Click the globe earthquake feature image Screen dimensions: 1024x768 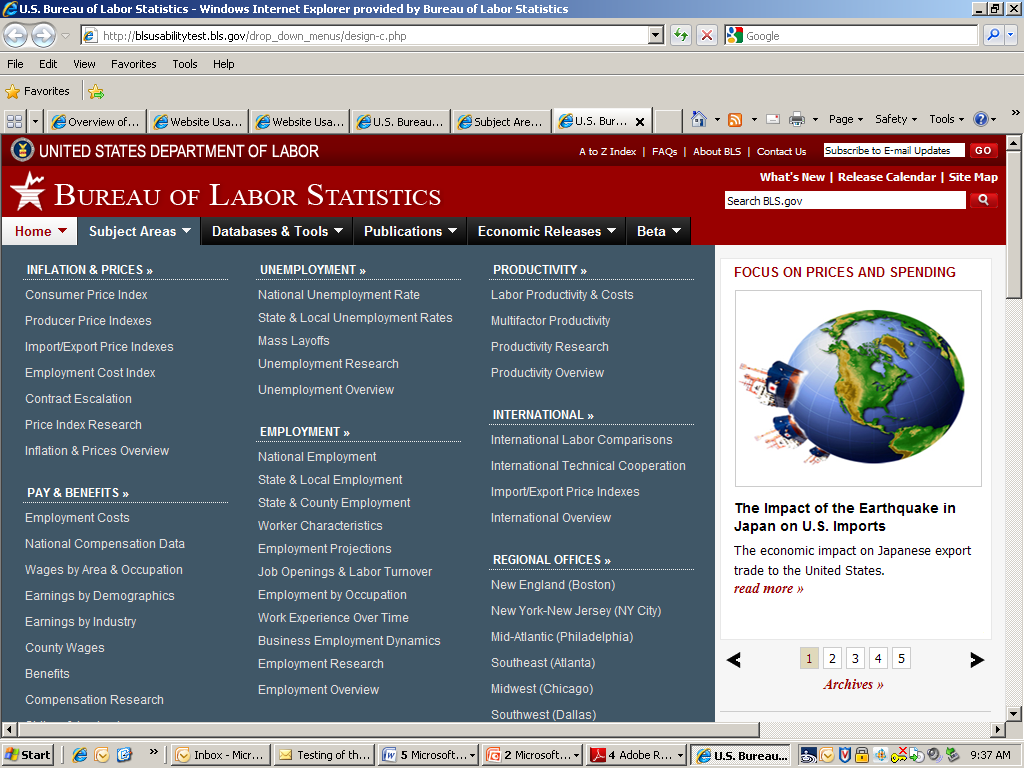click(x=857, y=388)
